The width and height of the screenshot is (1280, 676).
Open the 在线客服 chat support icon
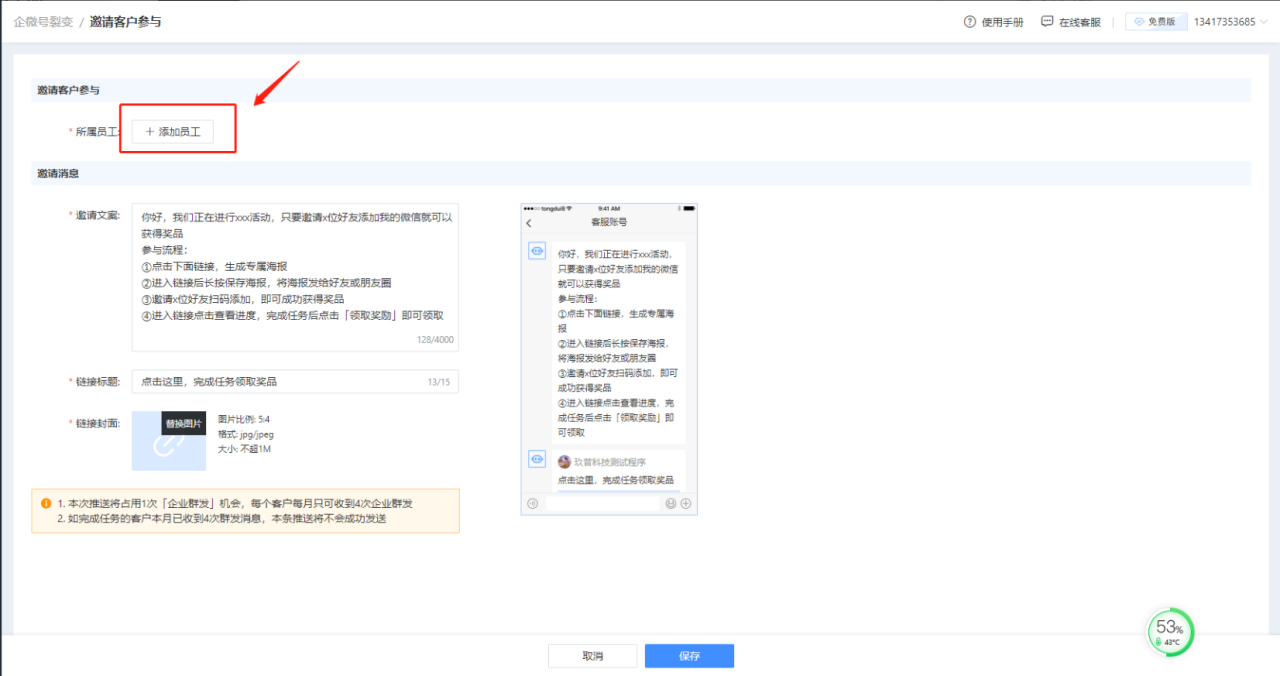tap(1046, 21)
